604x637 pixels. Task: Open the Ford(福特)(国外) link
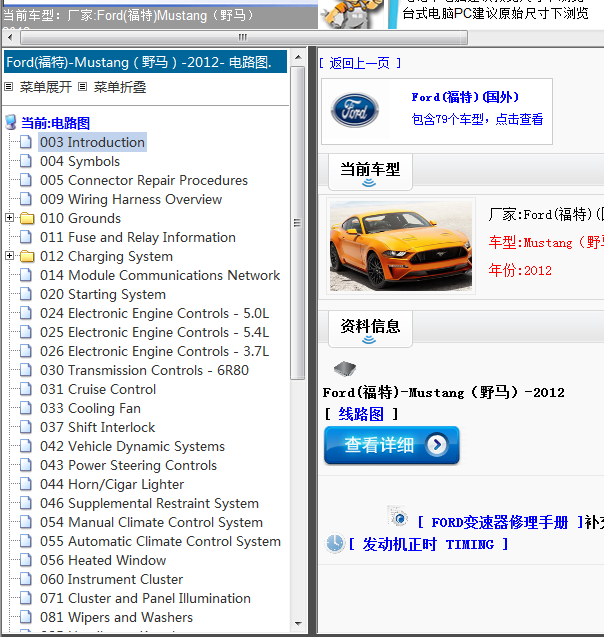(465, 97)
